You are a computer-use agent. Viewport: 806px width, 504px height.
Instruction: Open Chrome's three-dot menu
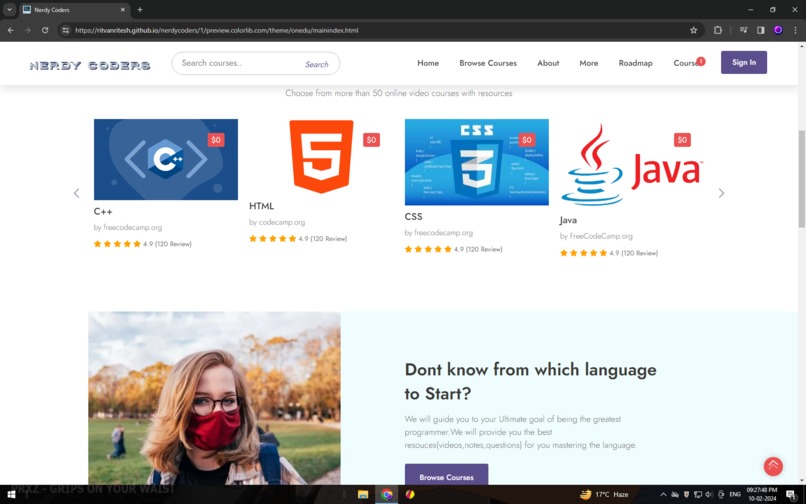click(795, 30)
